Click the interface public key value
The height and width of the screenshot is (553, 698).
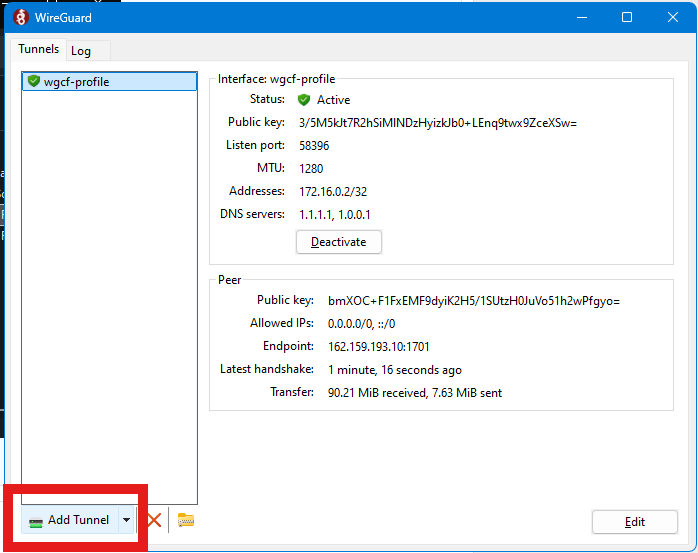[438, 123]
